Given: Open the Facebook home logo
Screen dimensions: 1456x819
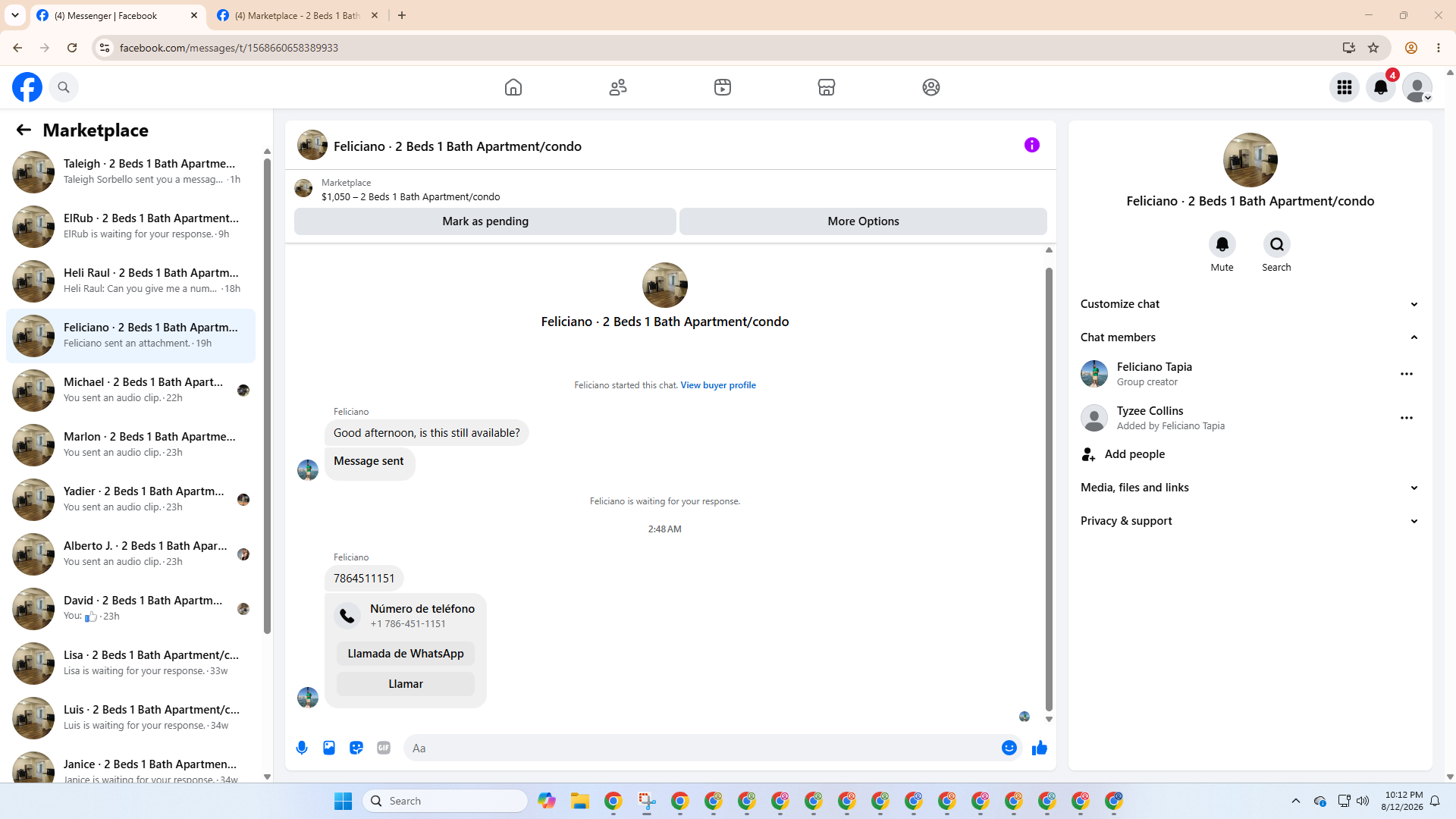Looking at the screenshot, I should point(27,87).
